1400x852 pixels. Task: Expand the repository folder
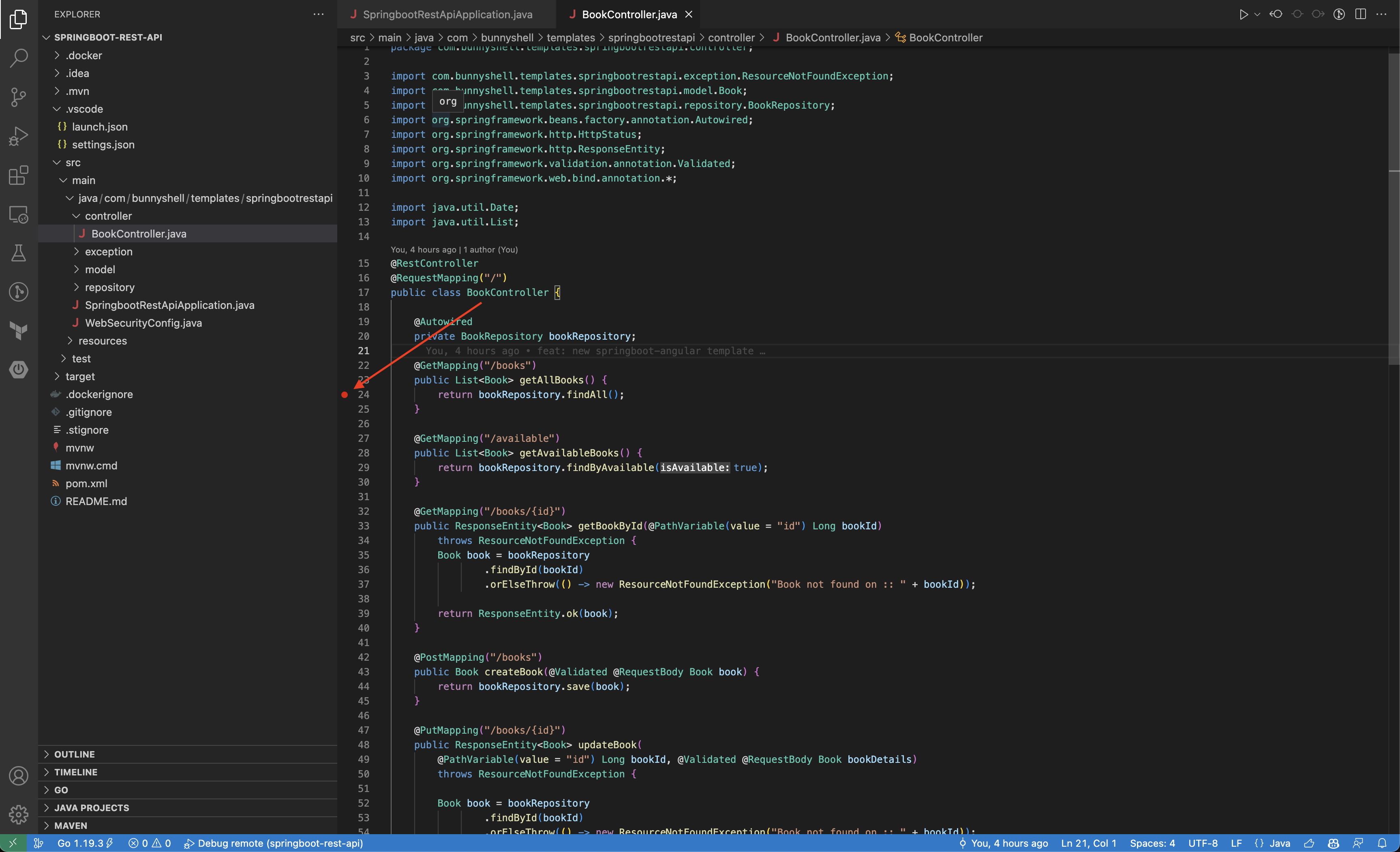[188, 287]
